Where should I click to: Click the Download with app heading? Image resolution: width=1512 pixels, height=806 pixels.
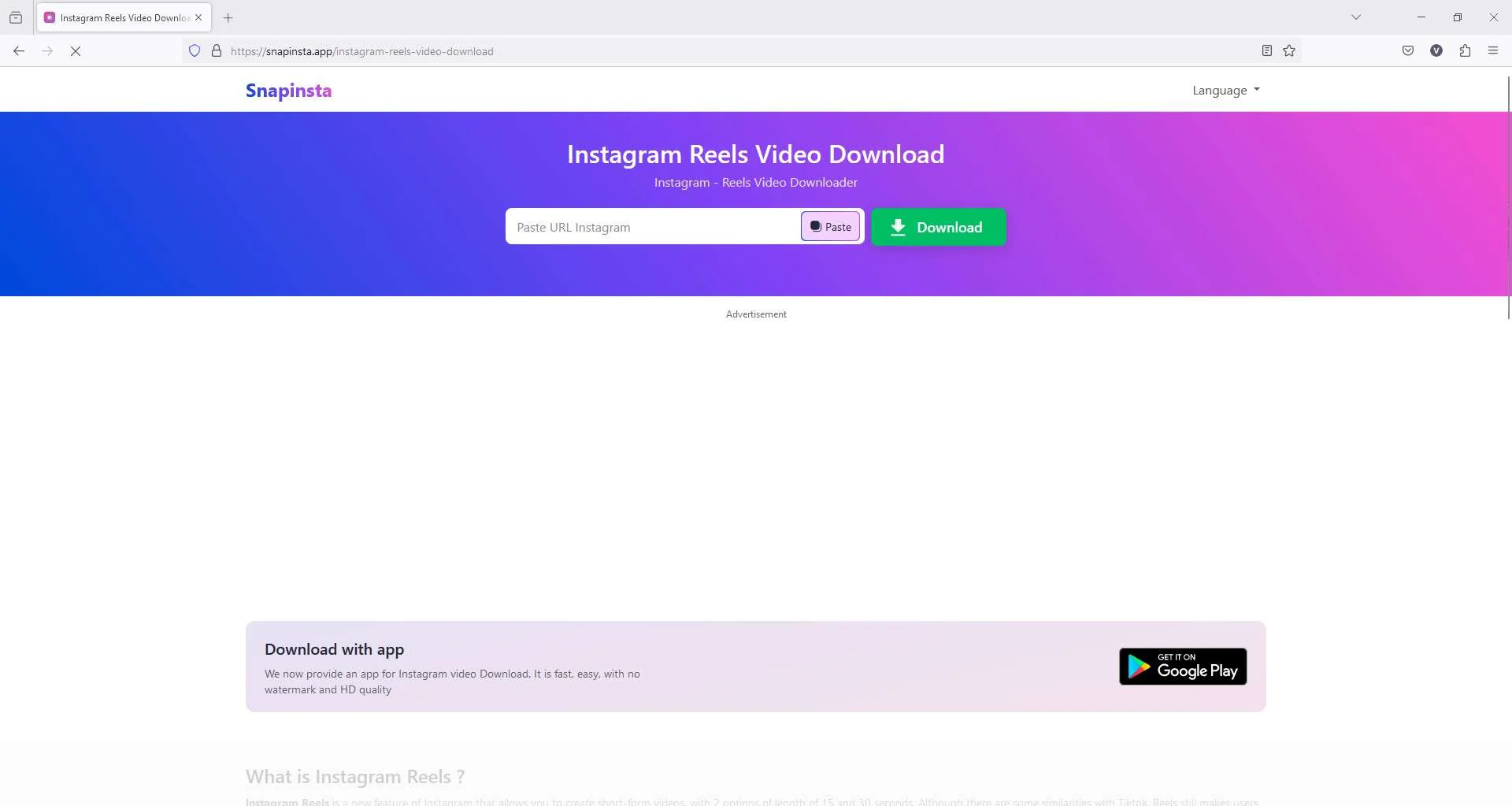click(x=334, y=649)
